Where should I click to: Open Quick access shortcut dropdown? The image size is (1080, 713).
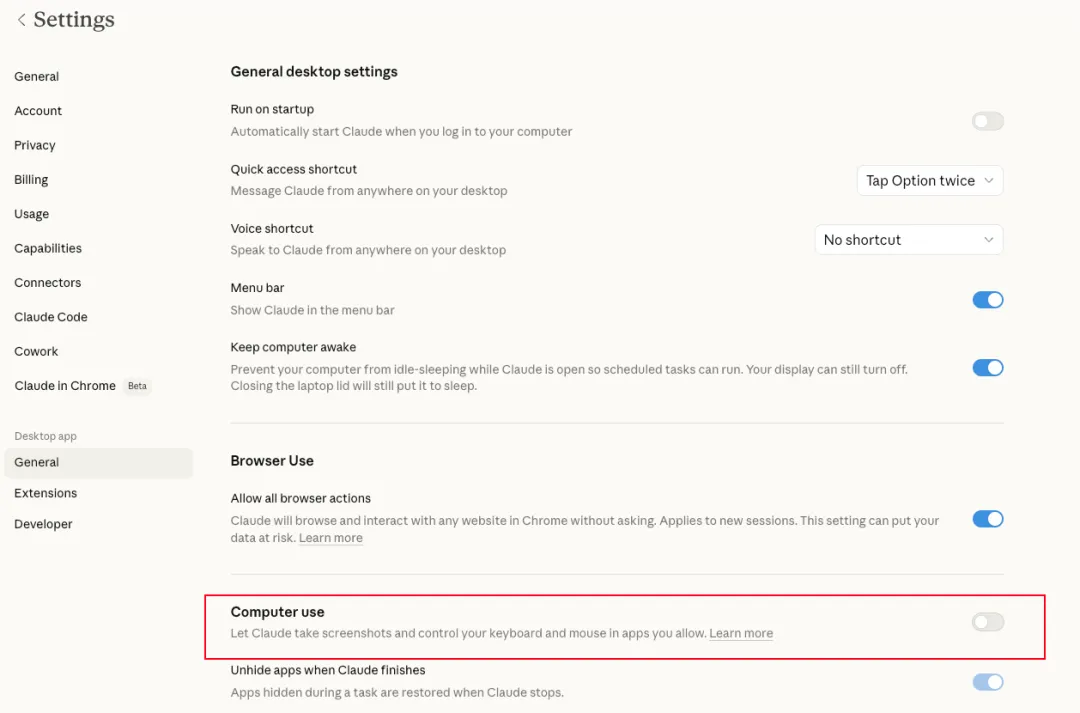929,181
